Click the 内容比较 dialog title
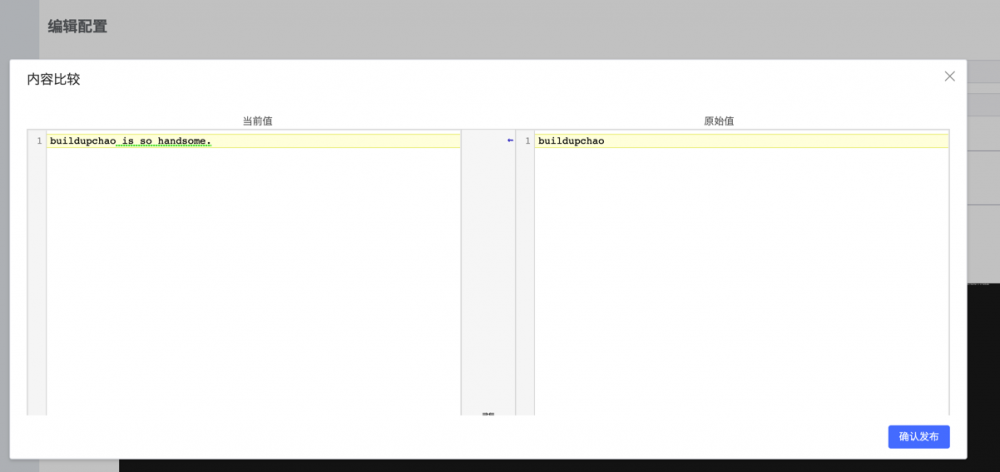 point(54,79)
